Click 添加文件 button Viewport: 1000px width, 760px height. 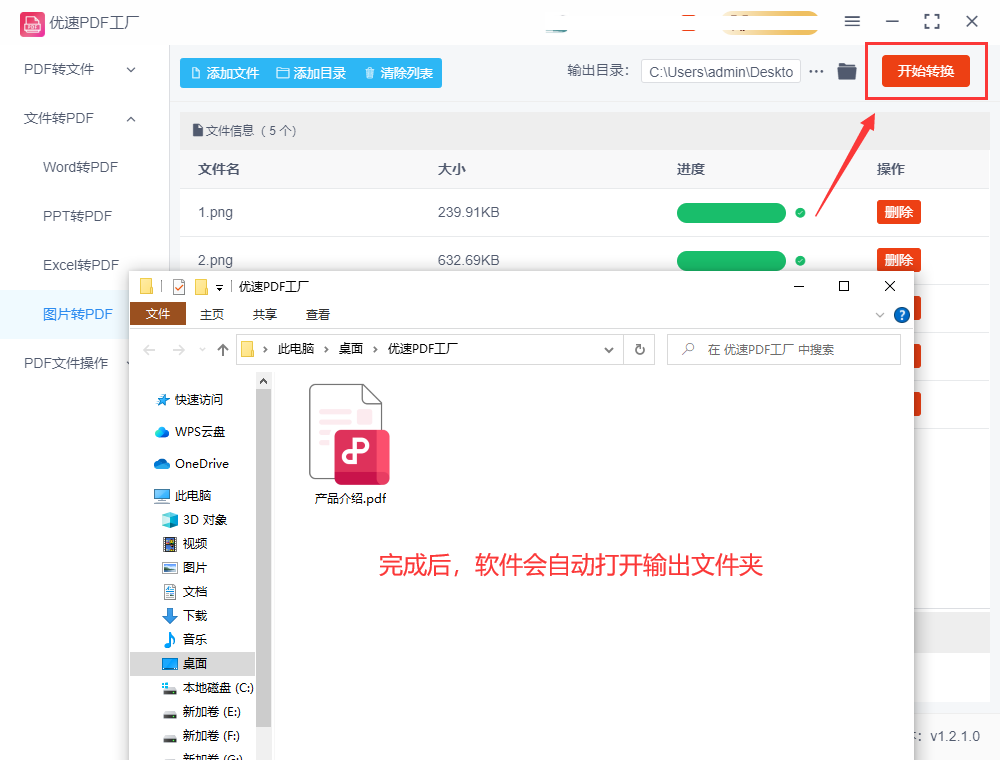225,73
